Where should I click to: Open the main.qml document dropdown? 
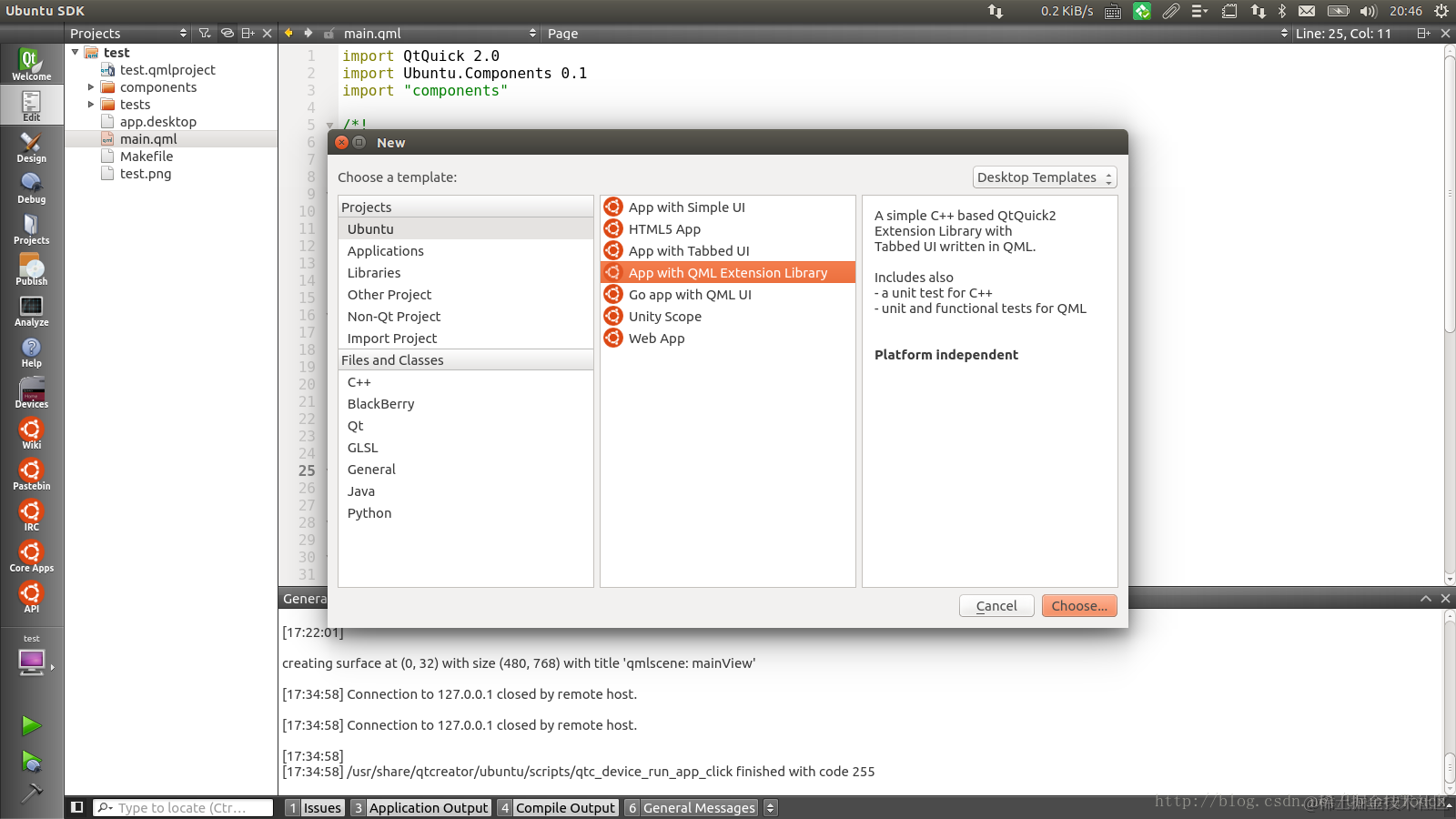pos(440,34)
